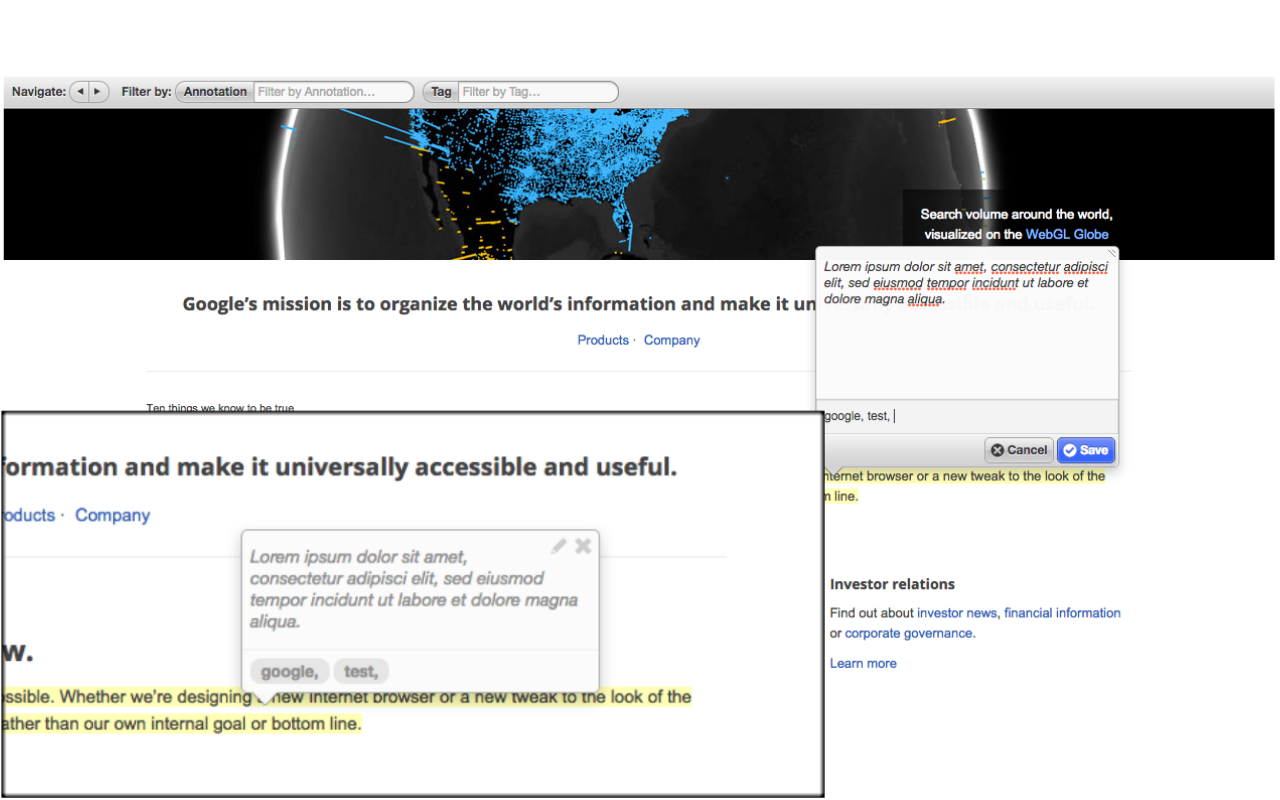Viewport: 1280px width, 800px height.
Task: Grab the resize handle corner of the editor
Action: [1112, 254]
